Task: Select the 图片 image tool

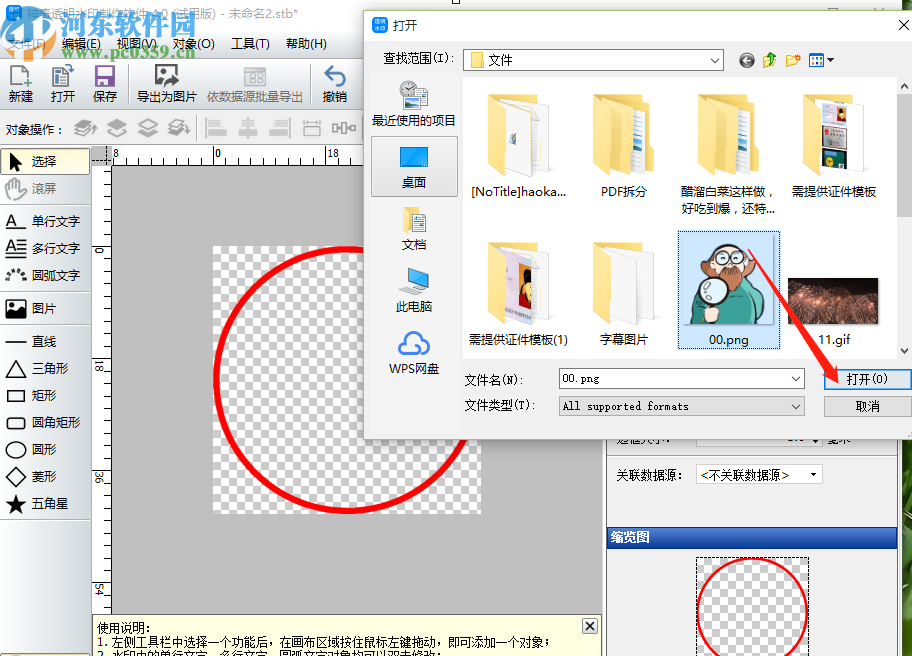Action: [45, 308]
